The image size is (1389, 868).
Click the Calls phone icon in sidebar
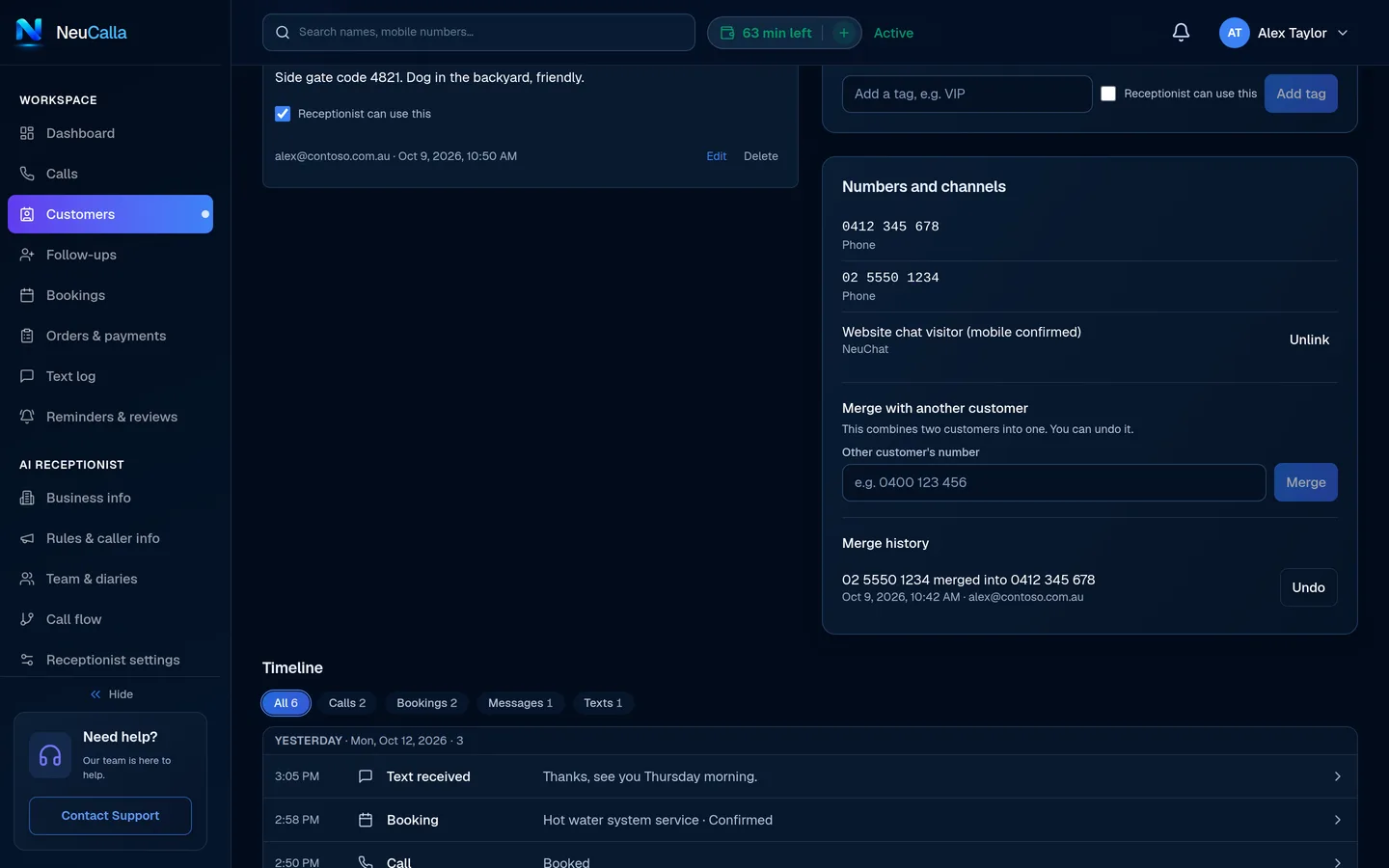(x=27, y=174)
